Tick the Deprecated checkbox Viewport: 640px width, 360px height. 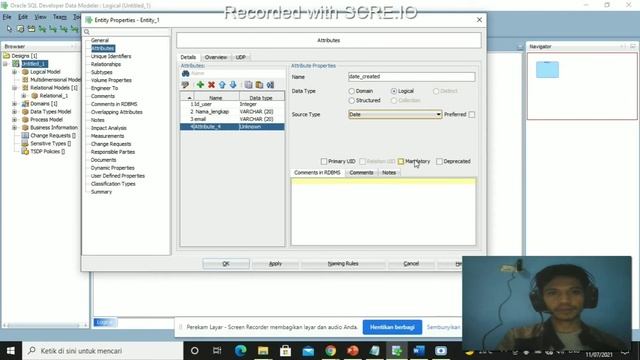439,161
